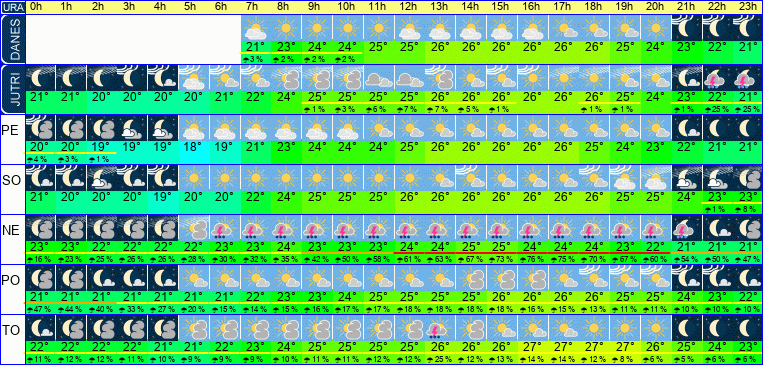The width and height of the screenshot is (763, 365).
Task: Click the 24° temperature for JUTRI 8h
Action: [x=286, y=97]
